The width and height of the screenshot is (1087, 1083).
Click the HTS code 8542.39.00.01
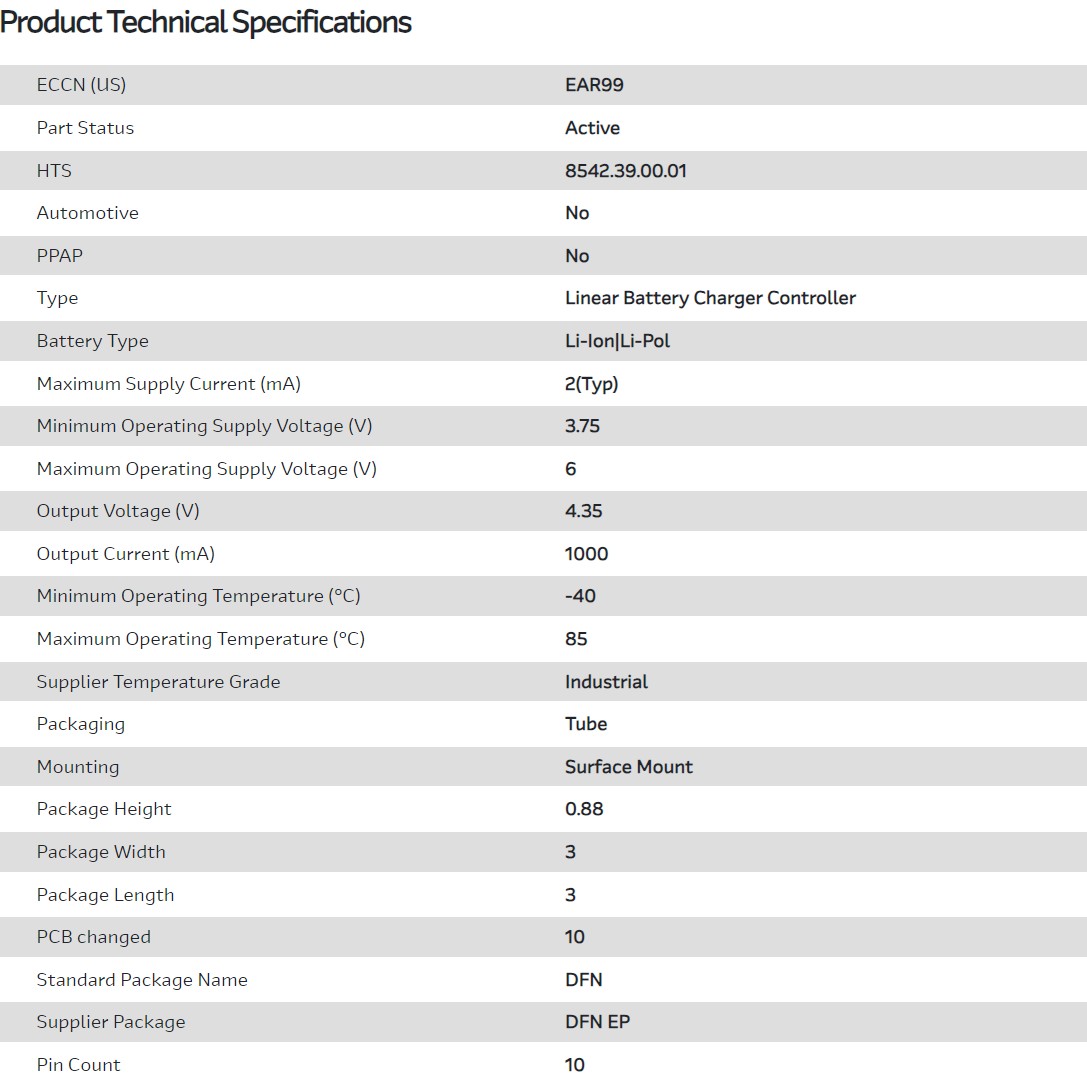(x=626, y=171)
